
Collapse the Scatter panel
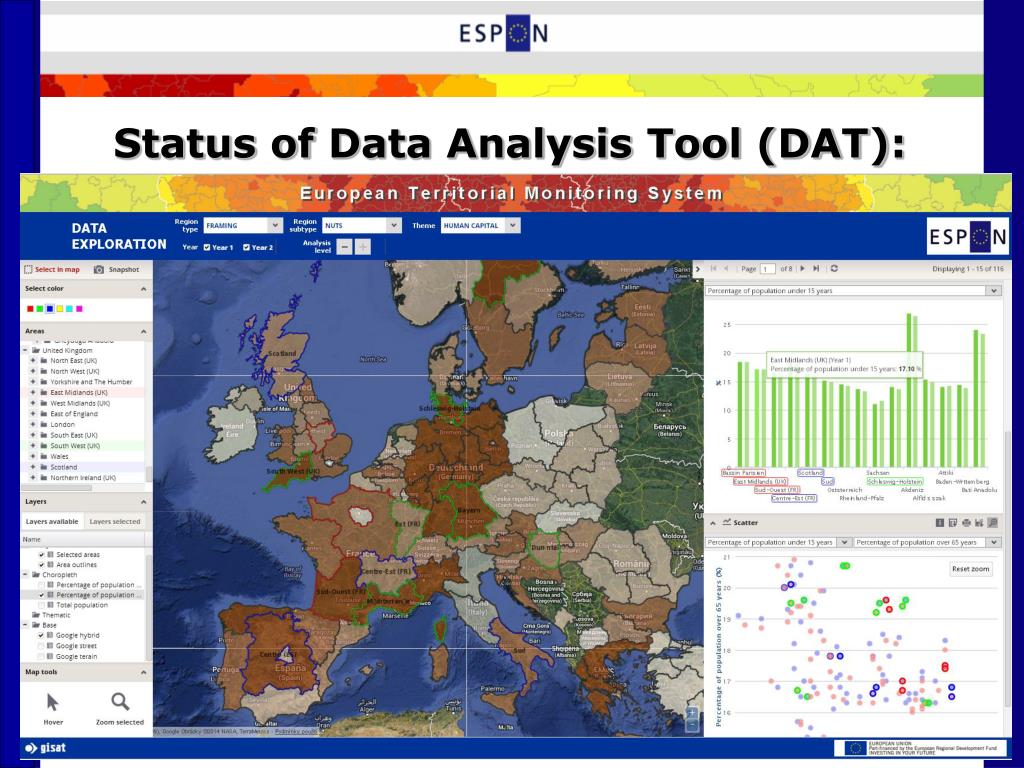pyautogui.click(x=712, y=522)
